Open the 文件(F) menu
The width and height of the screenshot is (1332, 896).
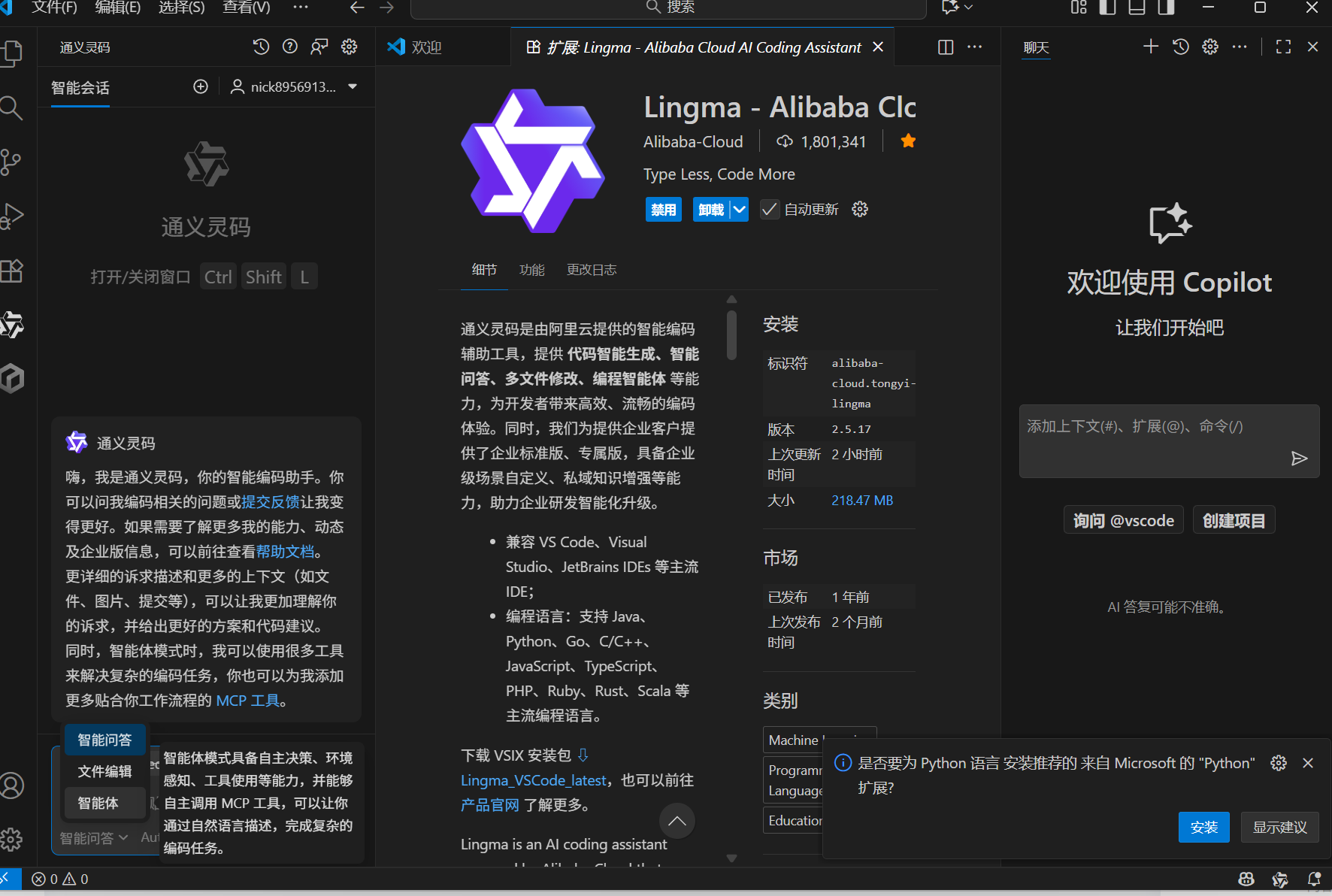tap(54, 8)
